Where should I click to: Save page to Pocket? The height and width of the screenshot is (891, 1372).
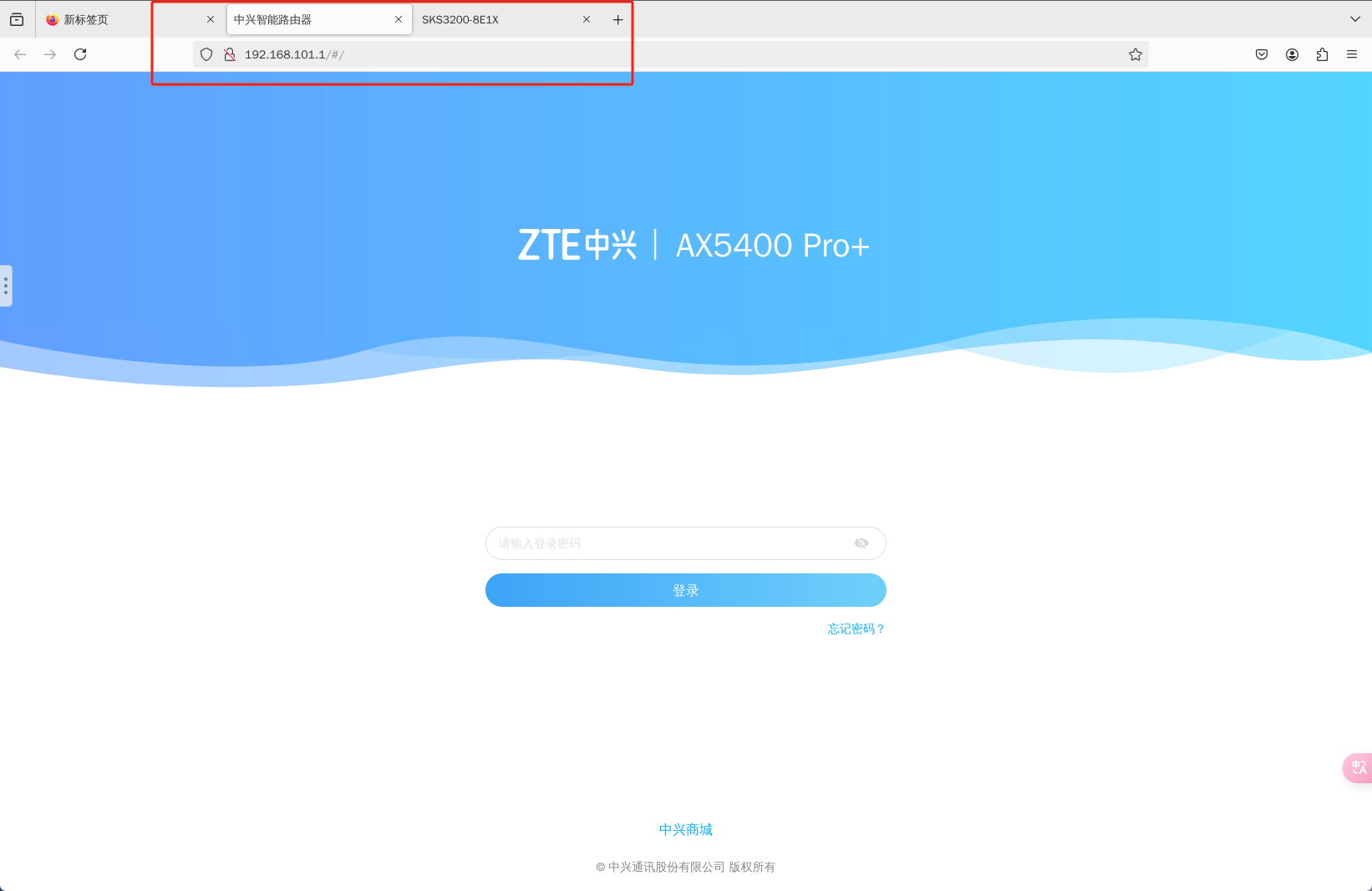tap(1262, 54)
